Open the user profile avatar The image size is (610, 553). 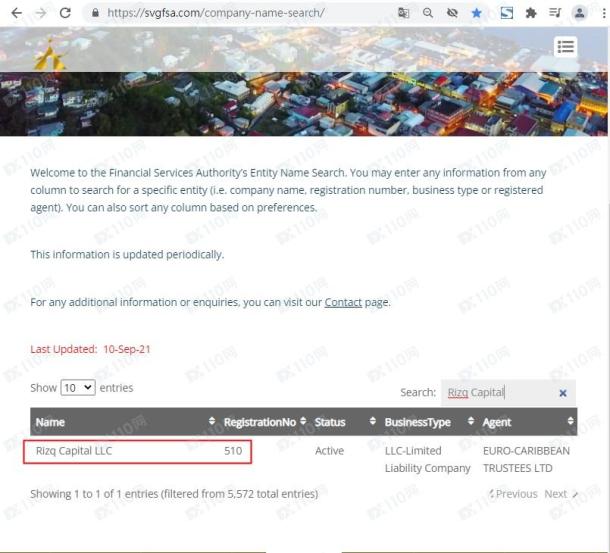coord(579,13)
